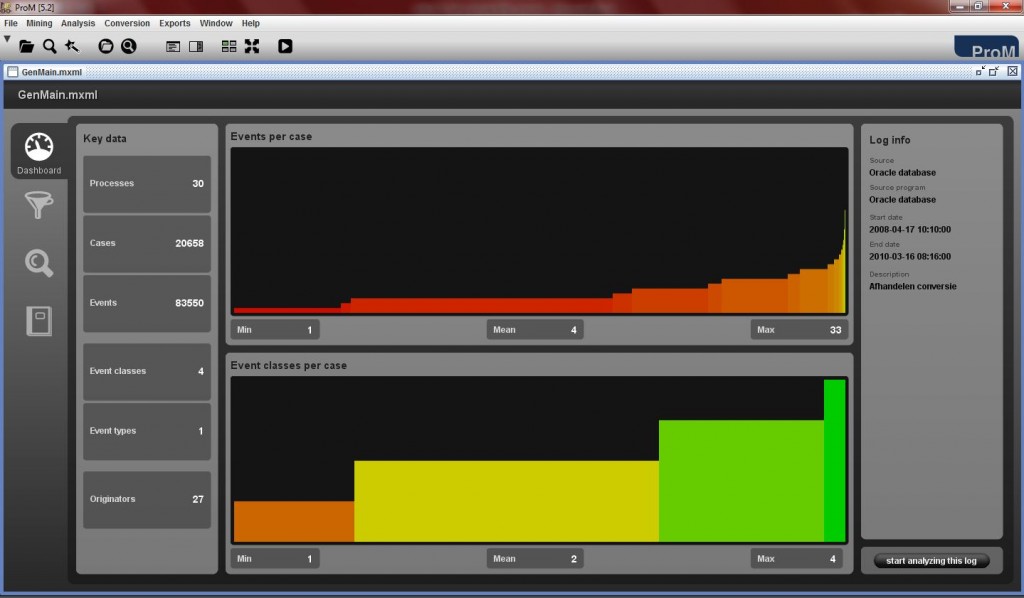
Task: Click the description Afhandelen conversie
Action: pyautogui.click(x=912, y=287)
